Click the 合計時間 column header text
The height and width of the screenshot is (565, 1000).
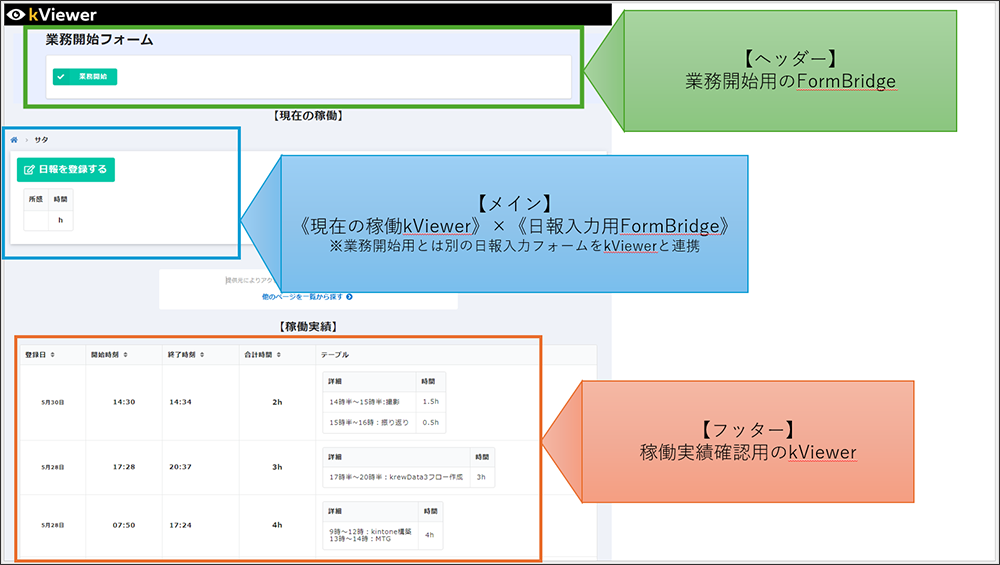tap(258, 355)
